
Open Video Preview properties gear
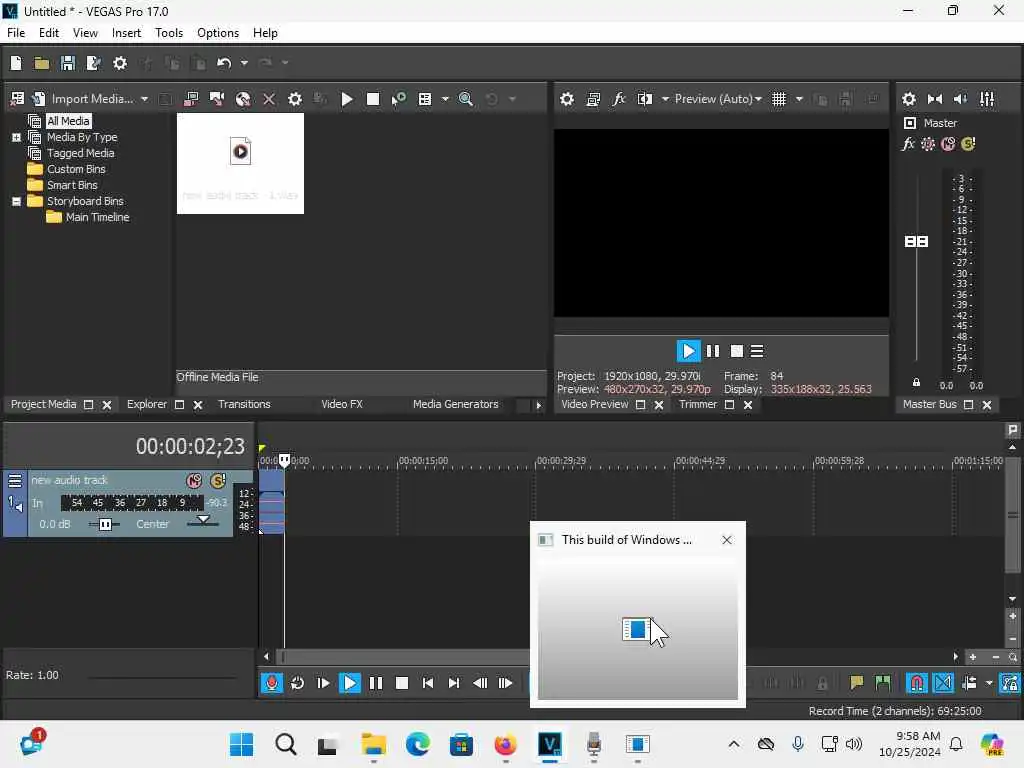coord(567,99)
